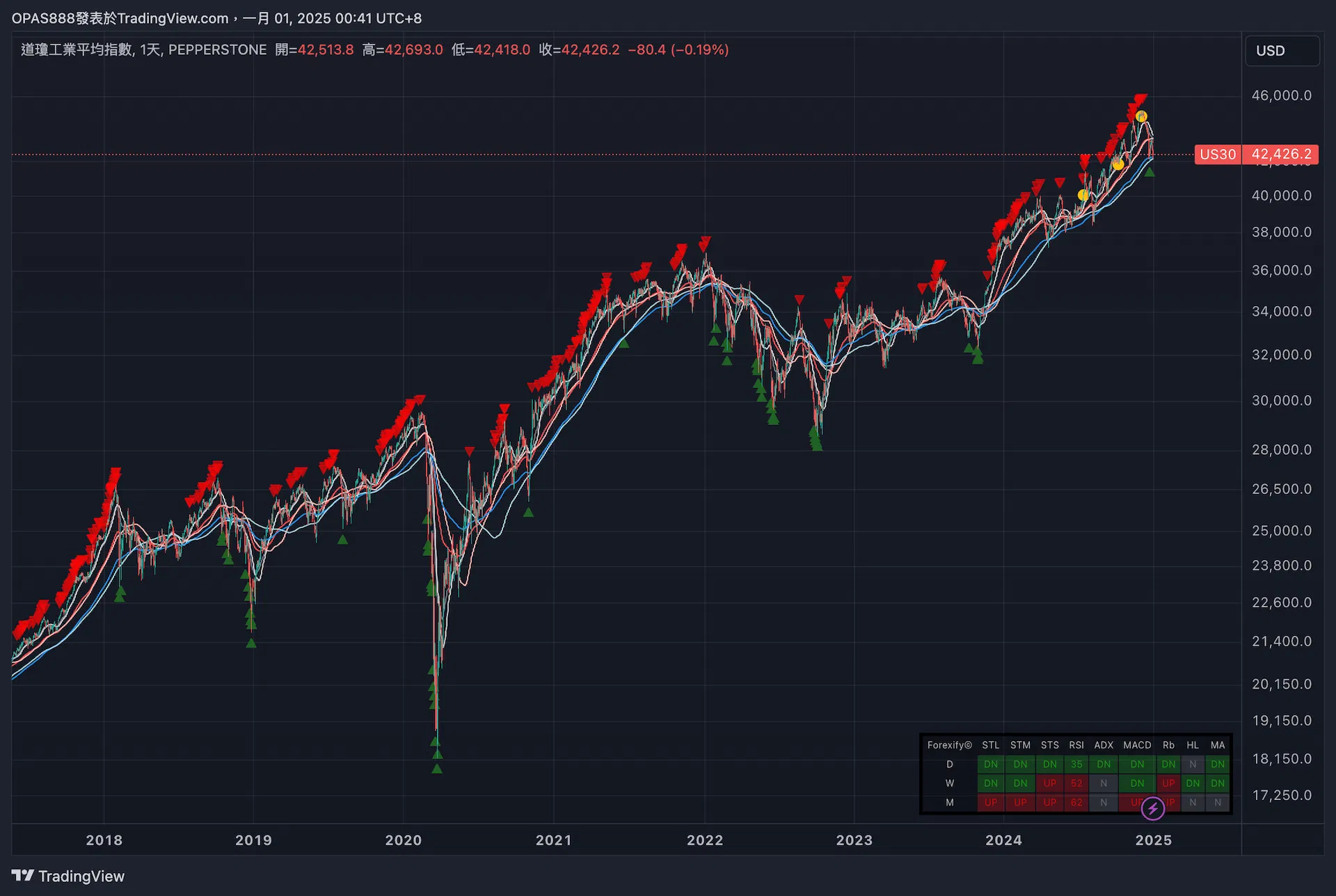
Task: Click the 20,150.0 price scale label
Action: click(1282, 685)
